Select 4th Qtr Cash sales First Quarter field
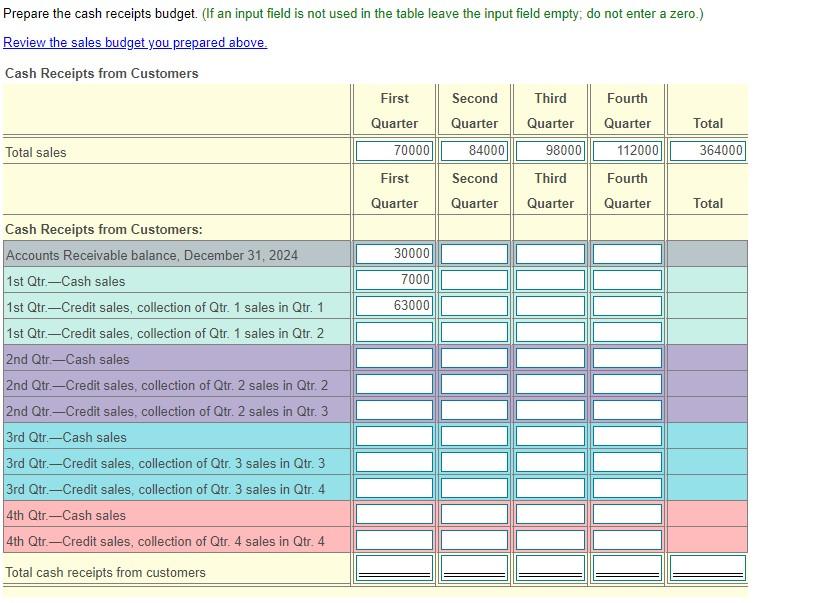Image resolution: width=831 pixels, height=603 pixels. tap(394, 514)
